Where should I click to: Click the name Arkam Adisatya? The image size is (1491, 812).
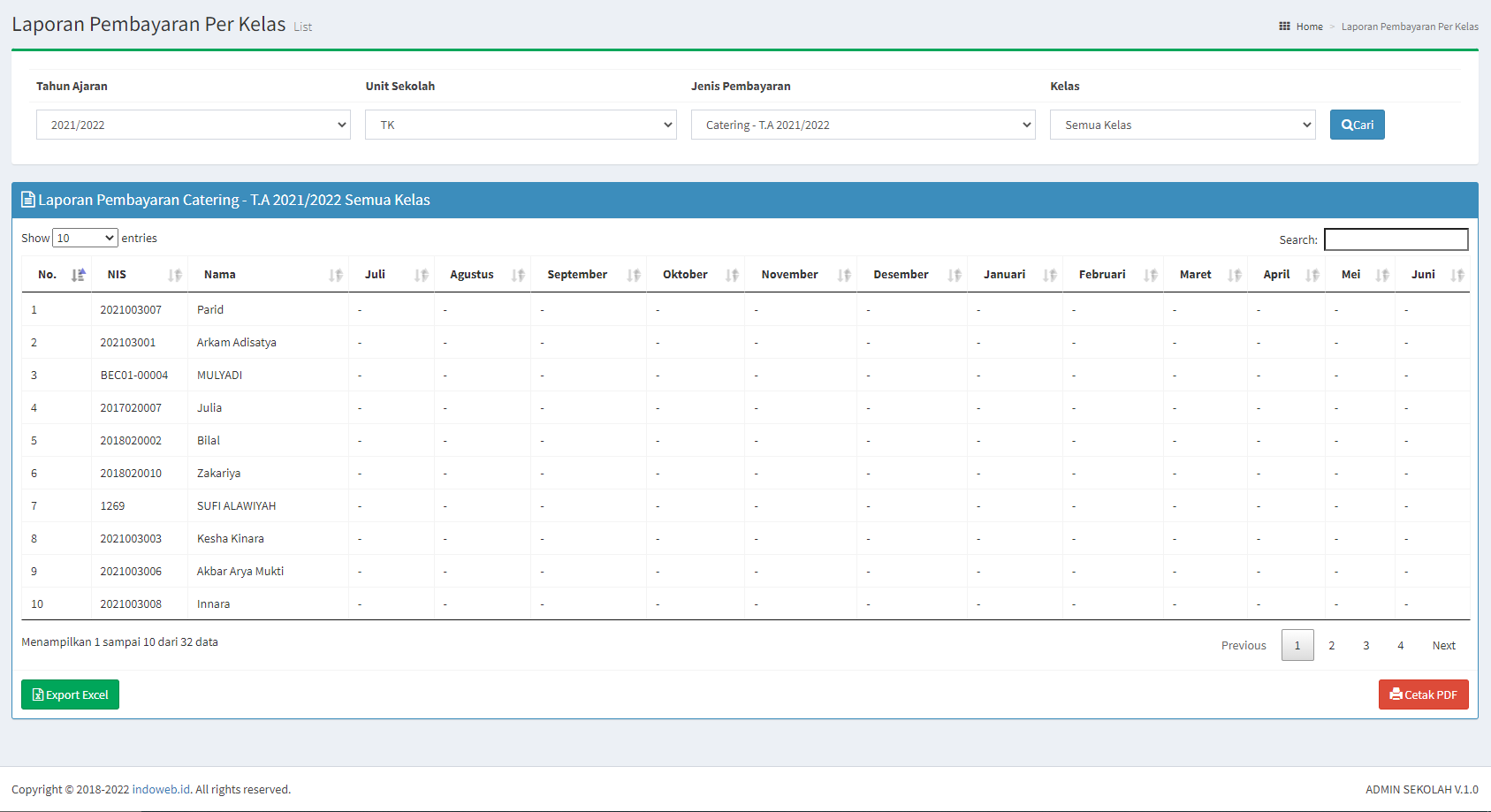click(x=237, y=342)
